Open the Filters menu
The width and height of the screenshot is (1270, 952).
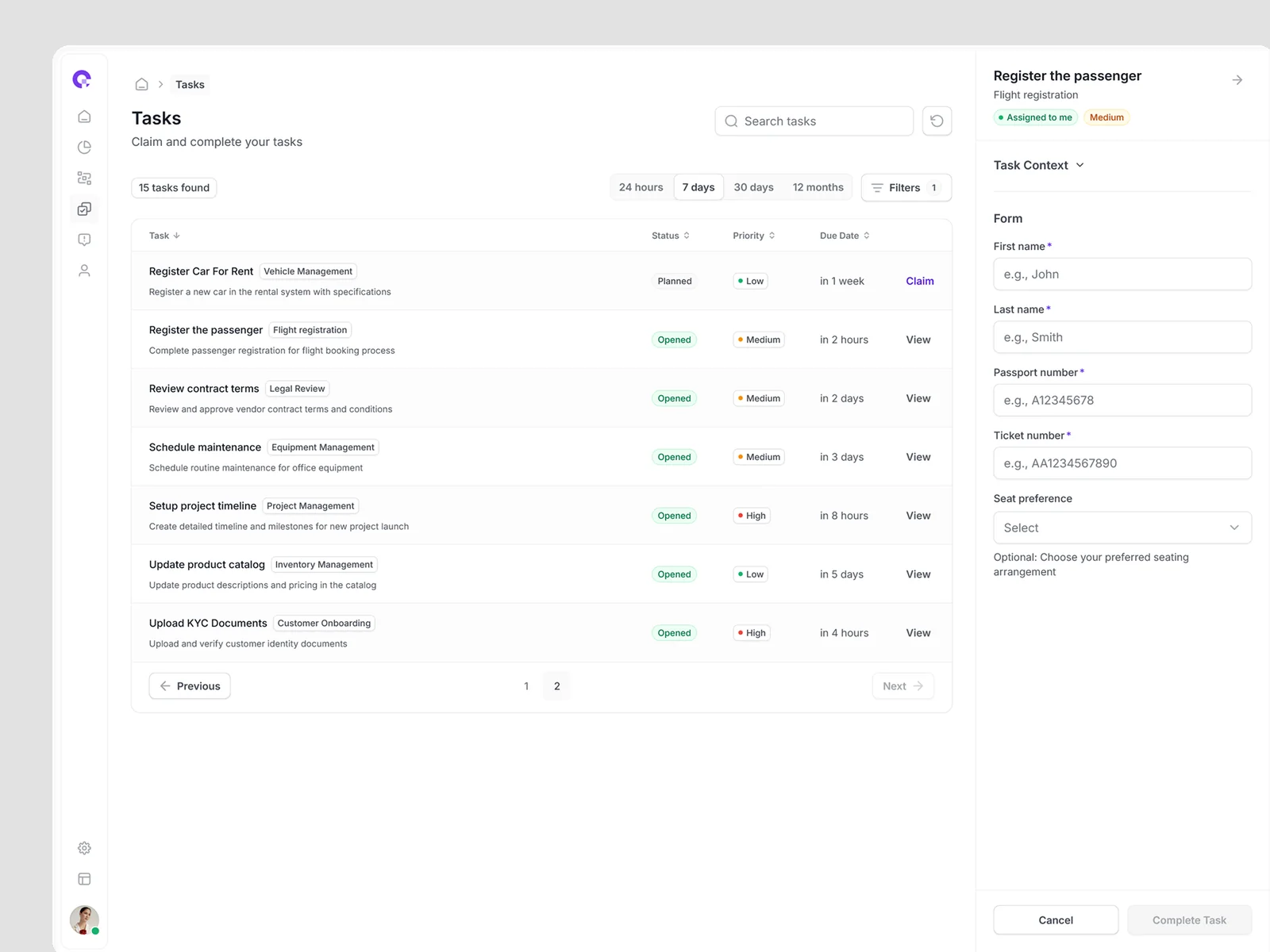coord(906,188)
